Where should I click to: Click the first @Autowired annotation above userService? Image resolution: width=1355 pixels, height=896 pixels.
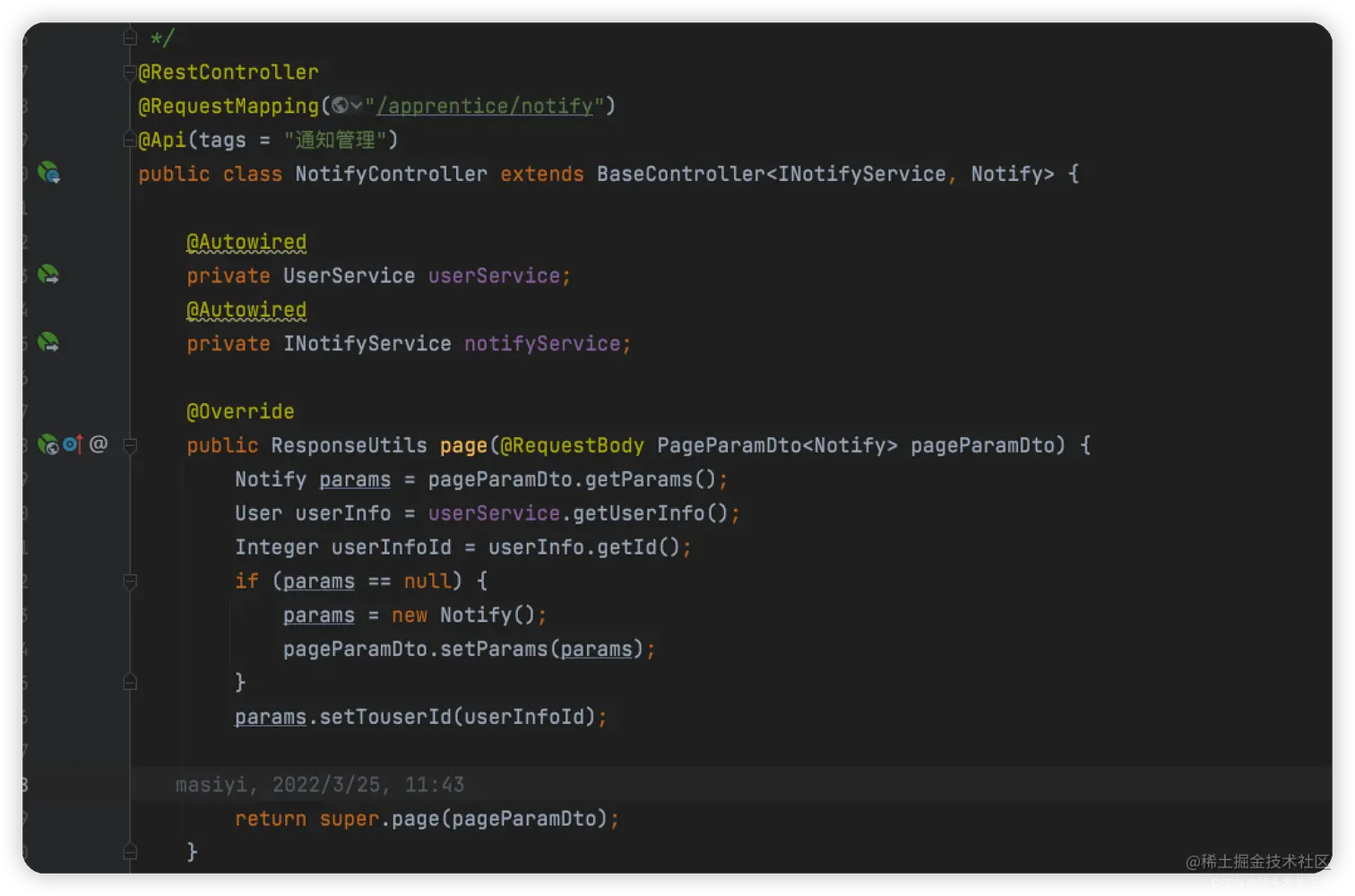(x=246, y=242)
